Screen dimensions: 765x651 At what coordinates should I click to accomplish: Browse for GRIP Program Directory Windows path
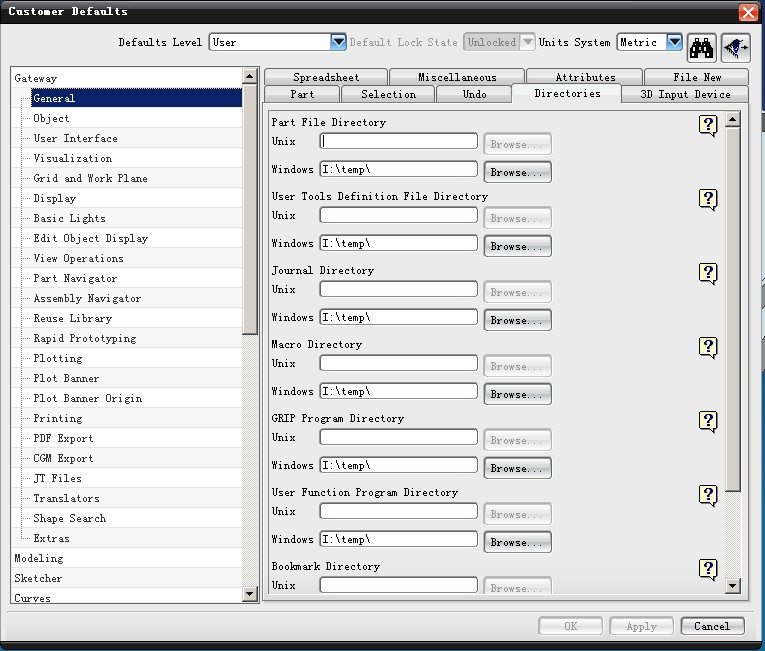518,468
